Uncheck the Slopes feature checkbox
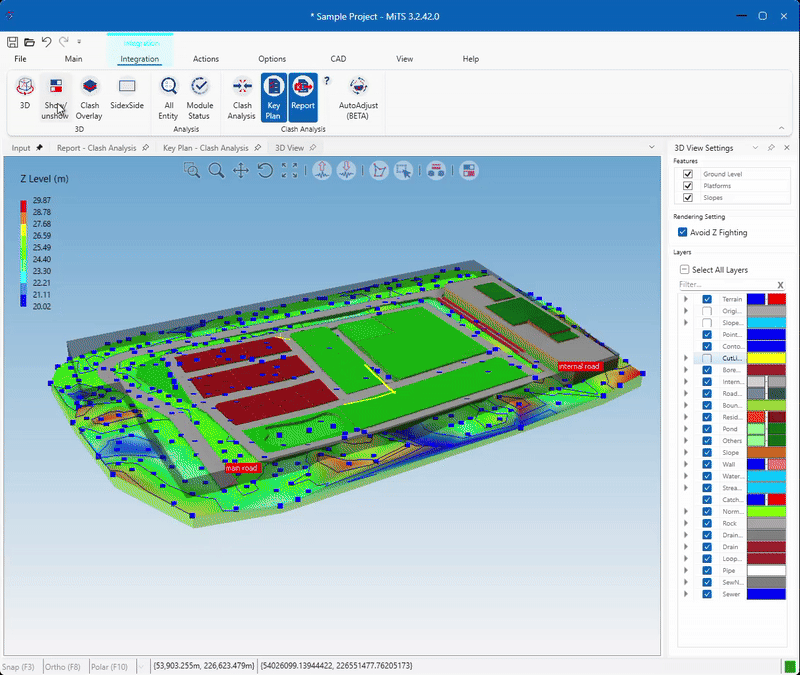The height and width of the screenshot is (675, 800). (688, 197)
